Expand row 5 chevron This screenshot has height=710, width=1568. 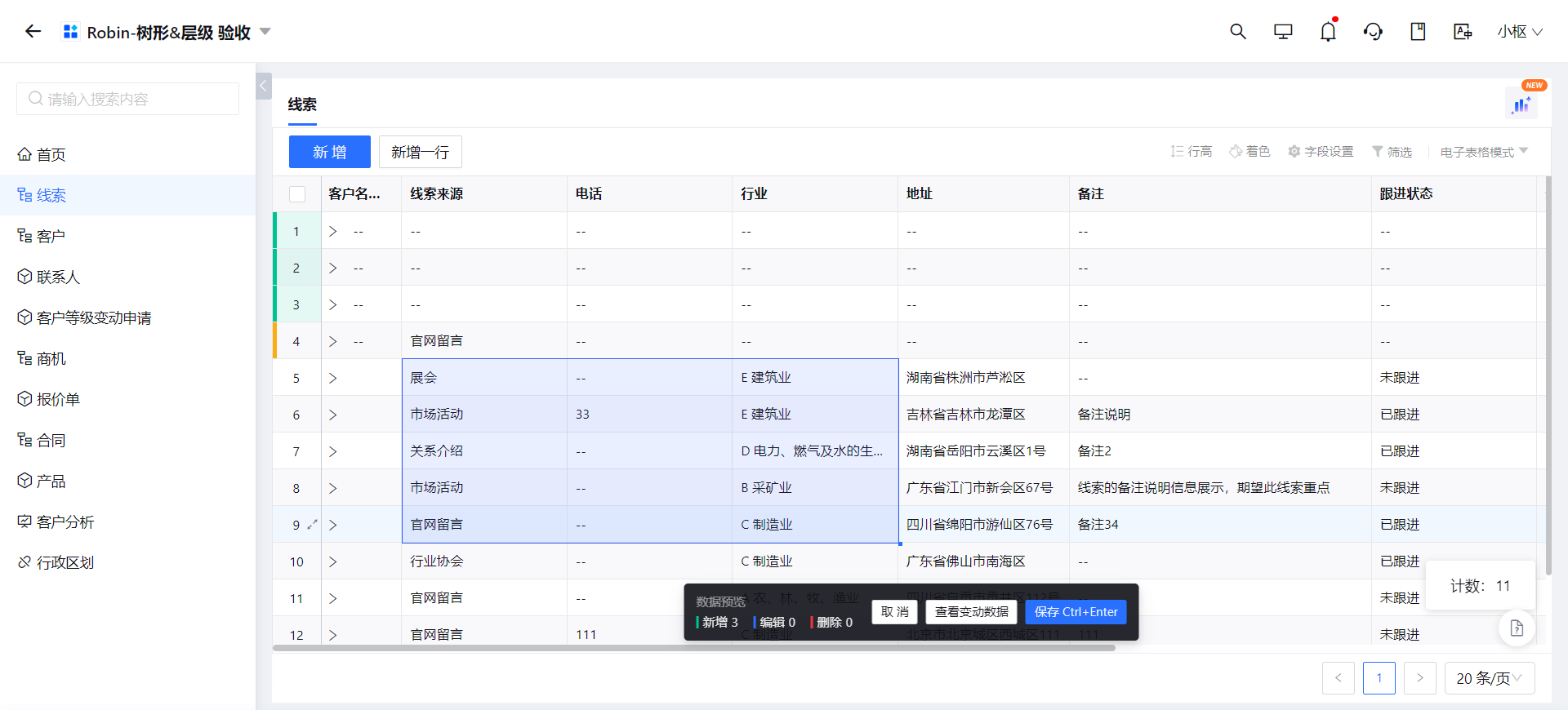332,378
